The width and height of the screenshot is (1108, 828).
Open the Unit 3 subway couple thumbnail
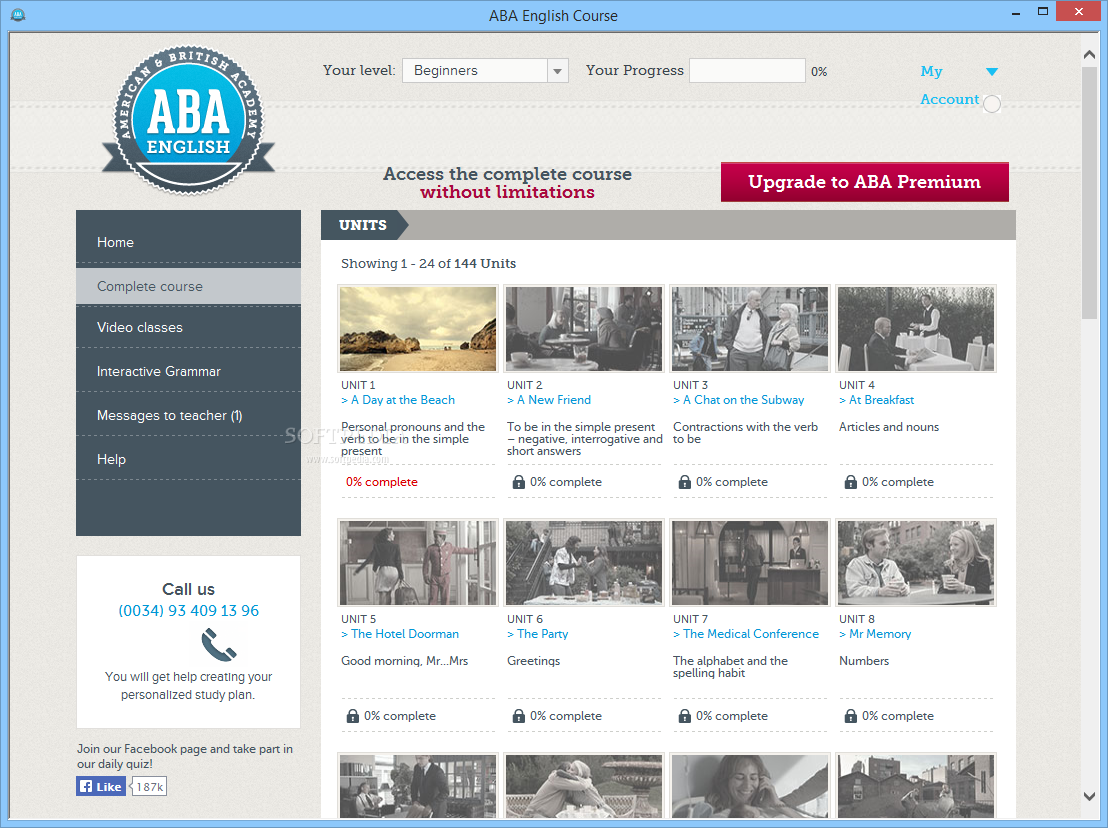(x=750, y=329)
